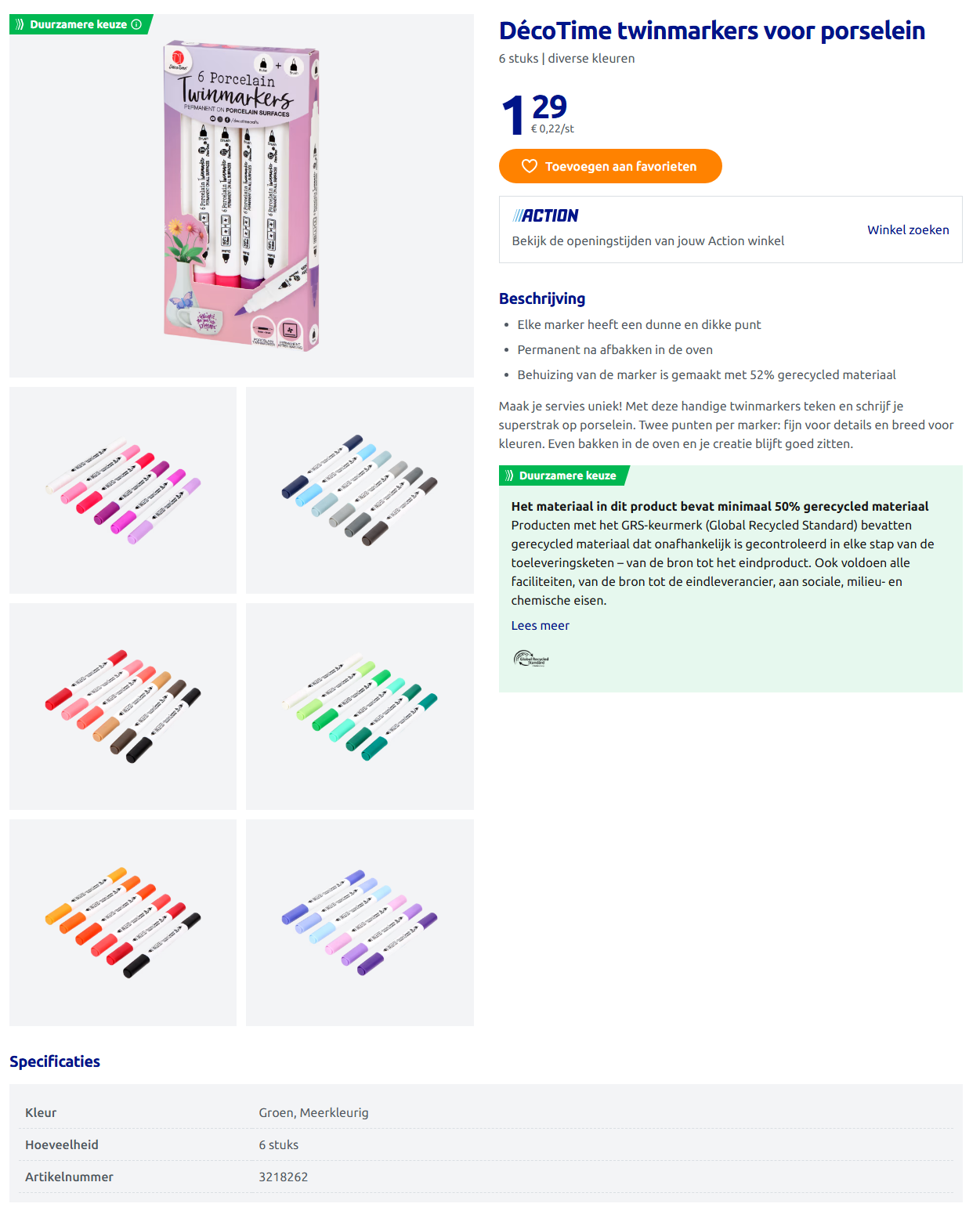The image size is (980, 1211).
Task: View red, brown and black markers thumbnail
Action: point(123,706)
